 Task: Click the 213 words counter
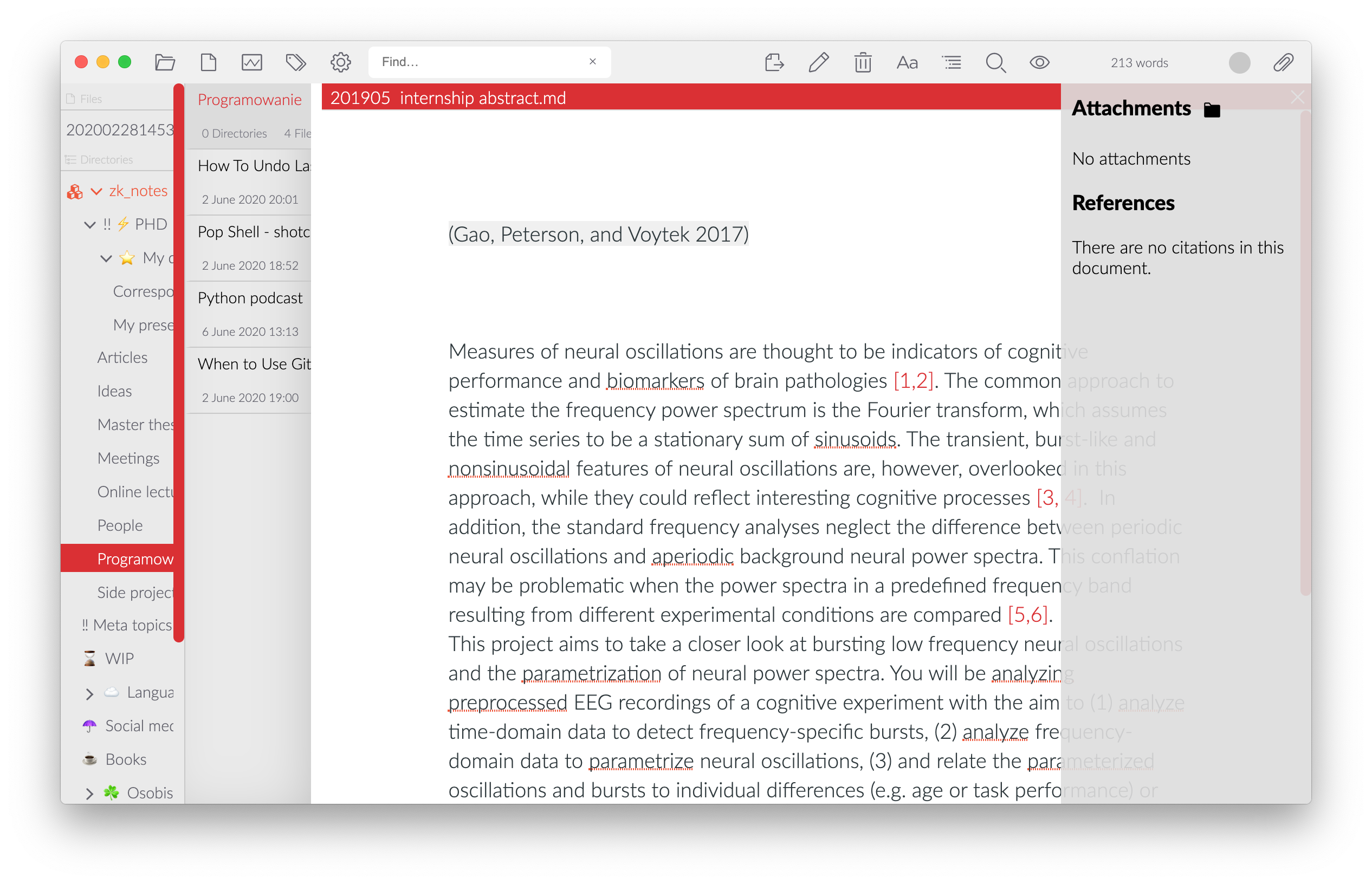tap(1139, 63)
